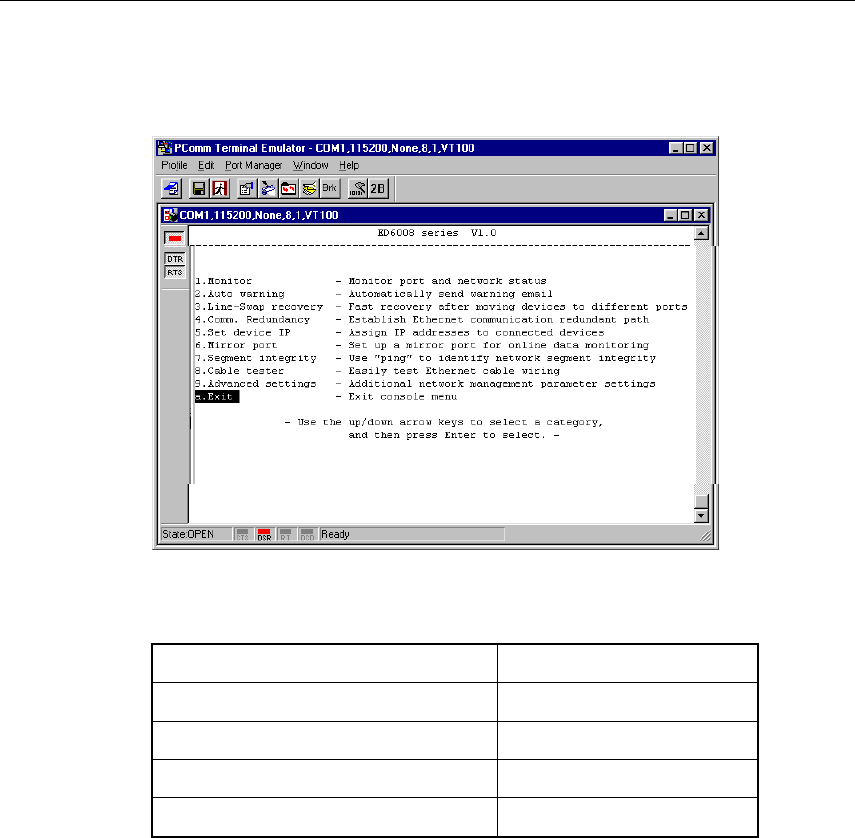
Task: Click the '6.Mirror port' entry
Action: tap(236, 345)
